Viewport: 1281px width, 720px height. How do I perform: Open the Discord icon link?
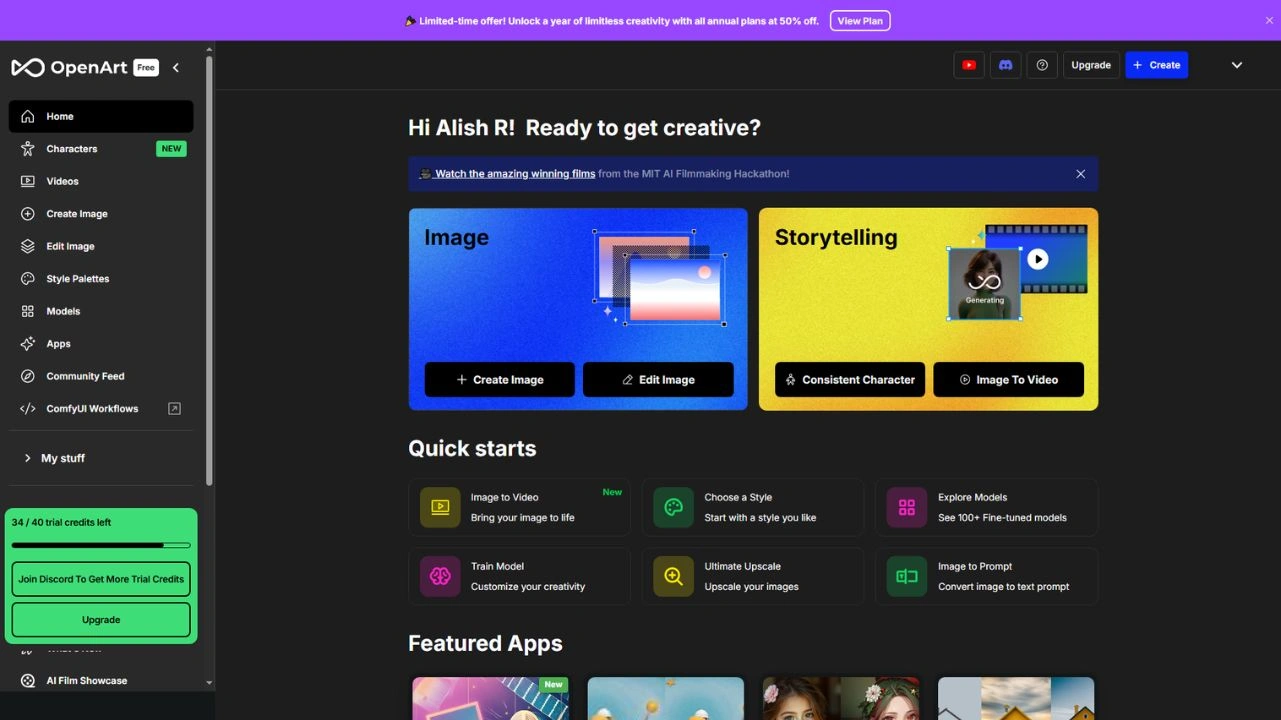click(1005, 65)
